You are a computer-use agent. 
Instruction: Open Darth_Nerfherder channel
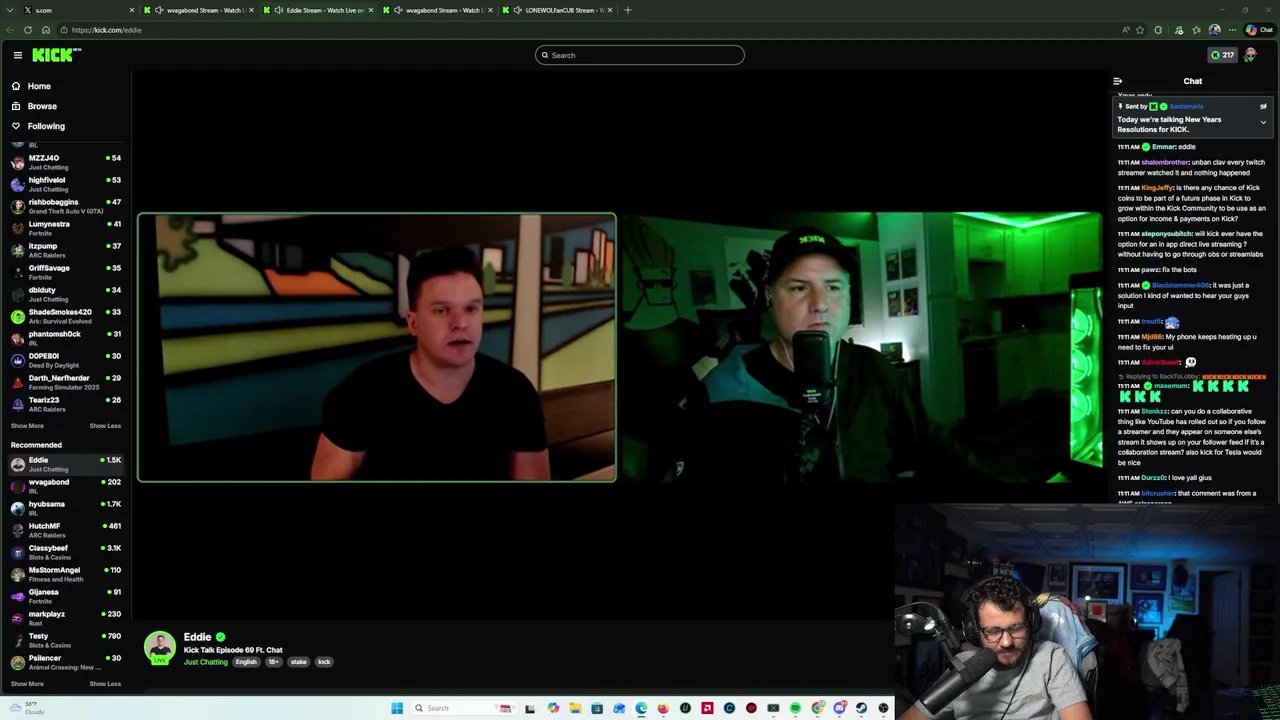65,382
